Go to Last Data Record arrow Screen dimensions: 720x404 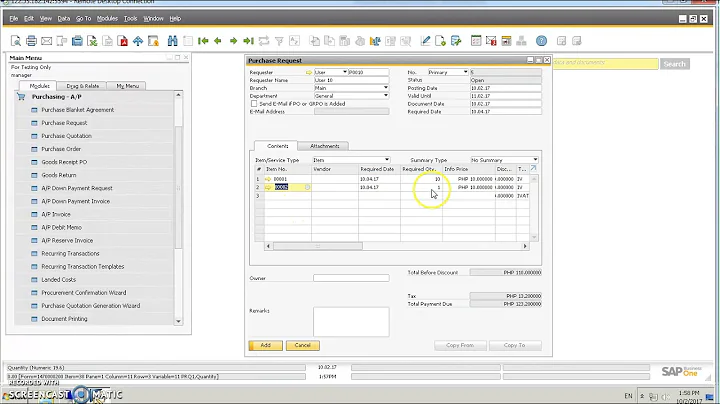[248, 41]
